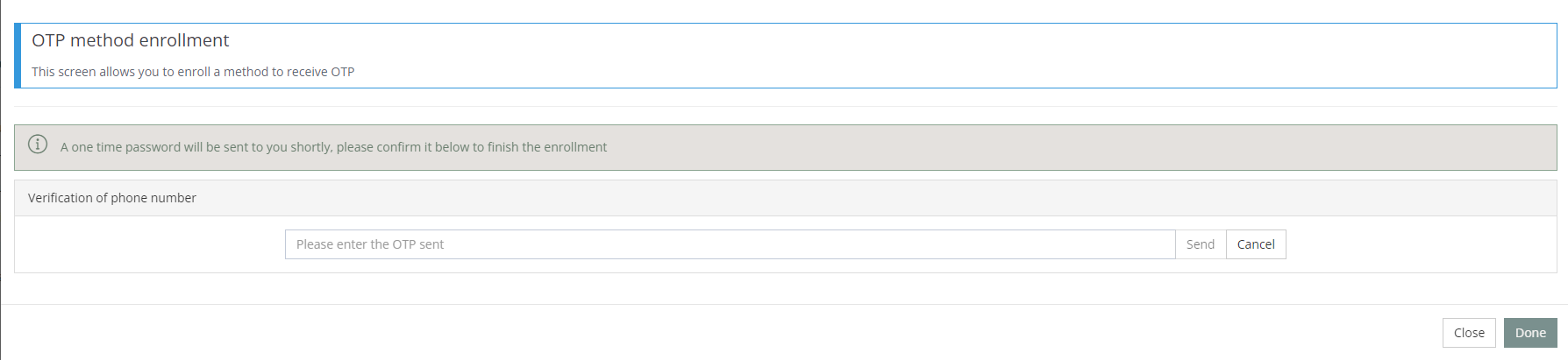This screenshot has height=360, width=1568.
Task: Submit the code using the Send button
Action: (x=1201, y=244)
